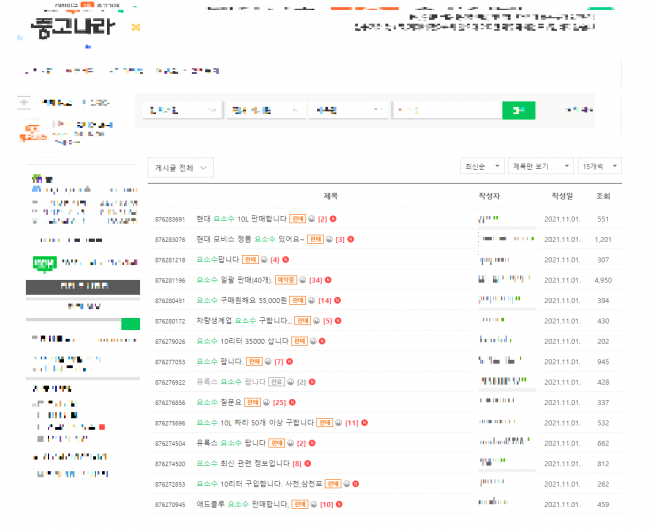
Task: Open the [34] comments link on row 876281196
Action: 315,280
